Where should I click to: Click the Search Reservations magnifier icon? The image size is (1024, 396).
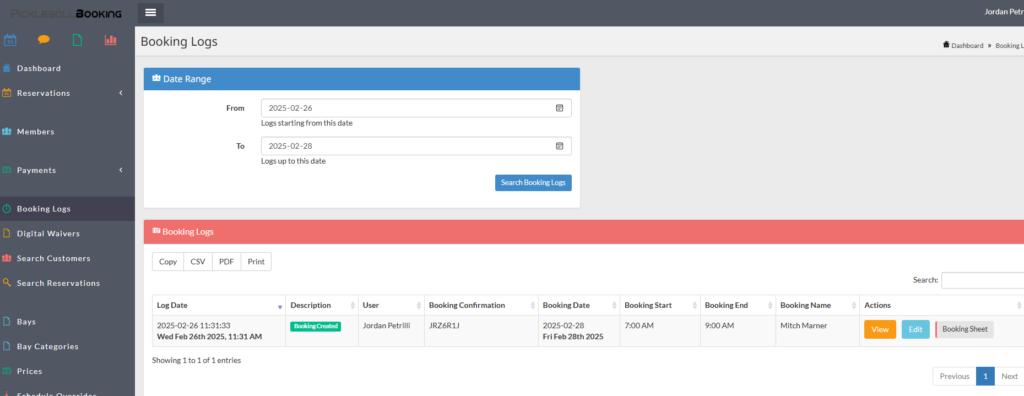[x=7, y=283]
